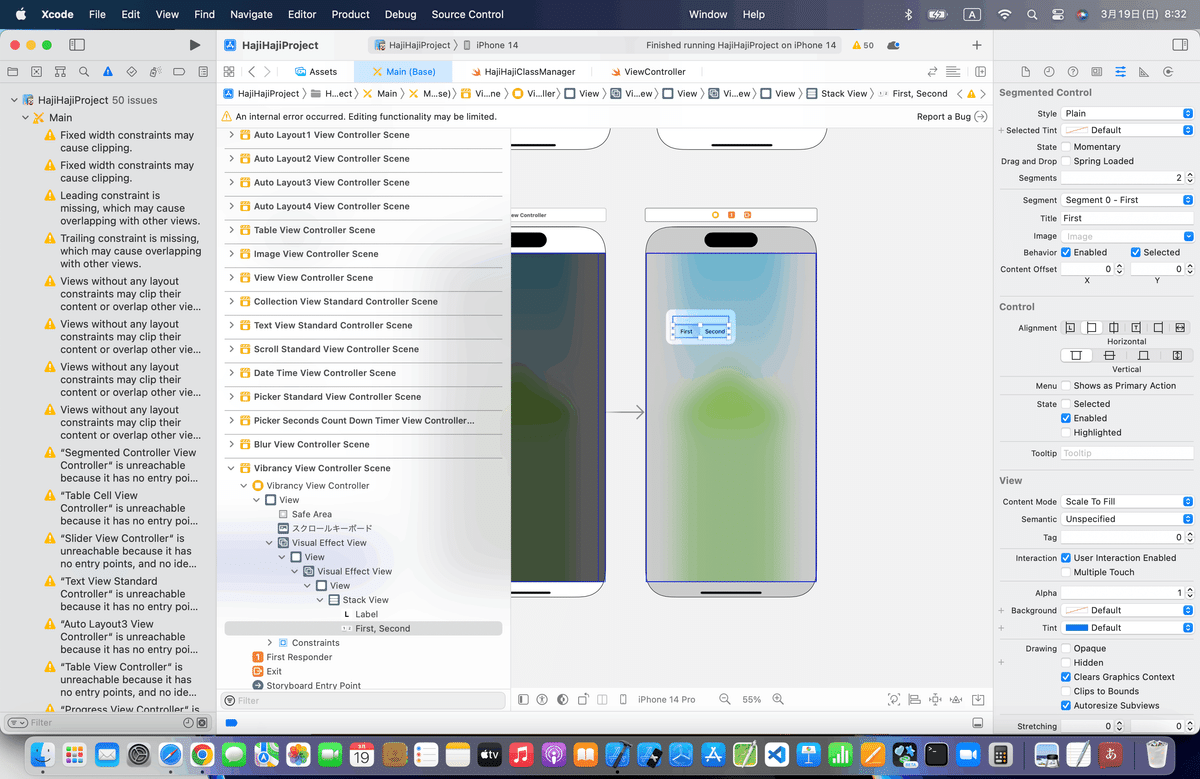
Task: Open the Semantic Unspecified dropdown
Action: 1127,519
